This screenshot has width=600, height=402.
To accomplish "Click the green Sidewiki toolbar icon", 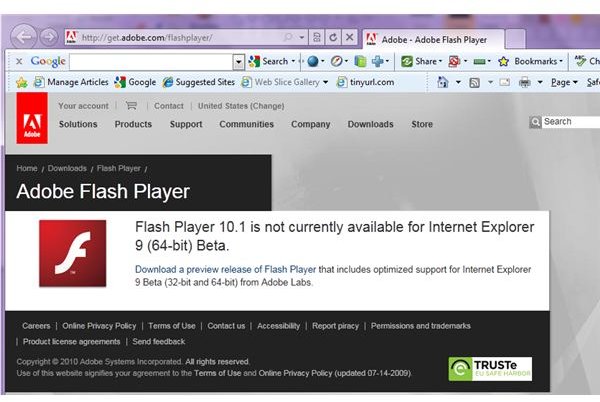I will pos(360,61).
